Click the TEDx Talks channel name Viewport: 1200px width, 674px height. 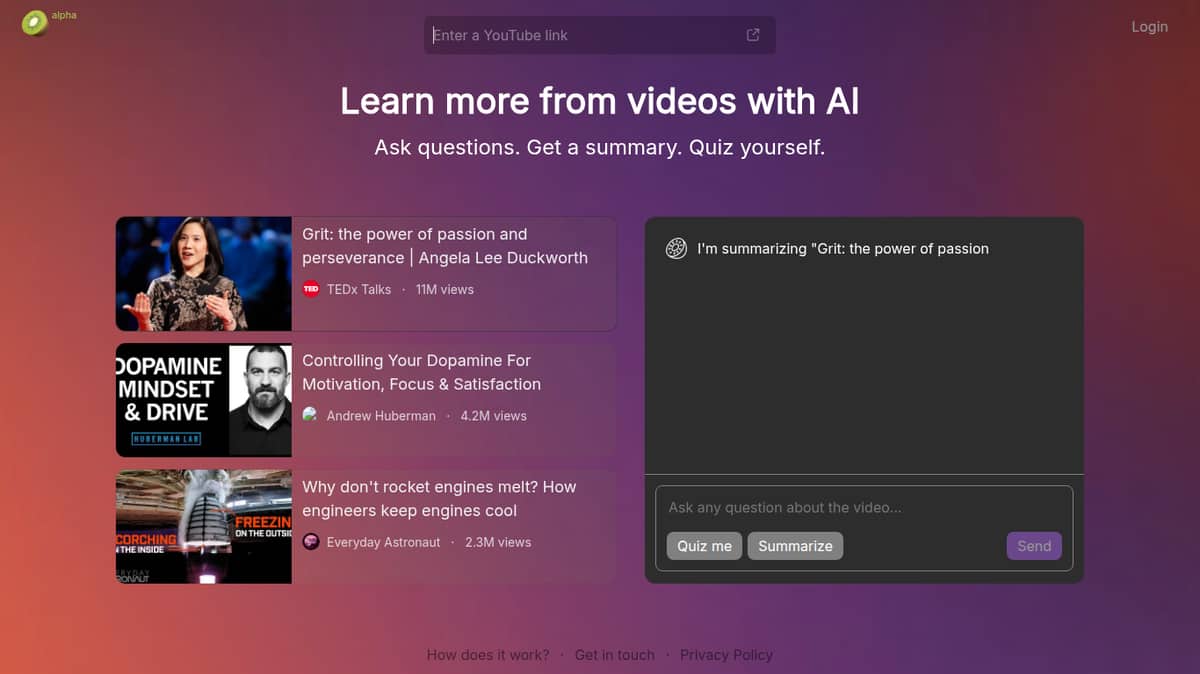359,289
